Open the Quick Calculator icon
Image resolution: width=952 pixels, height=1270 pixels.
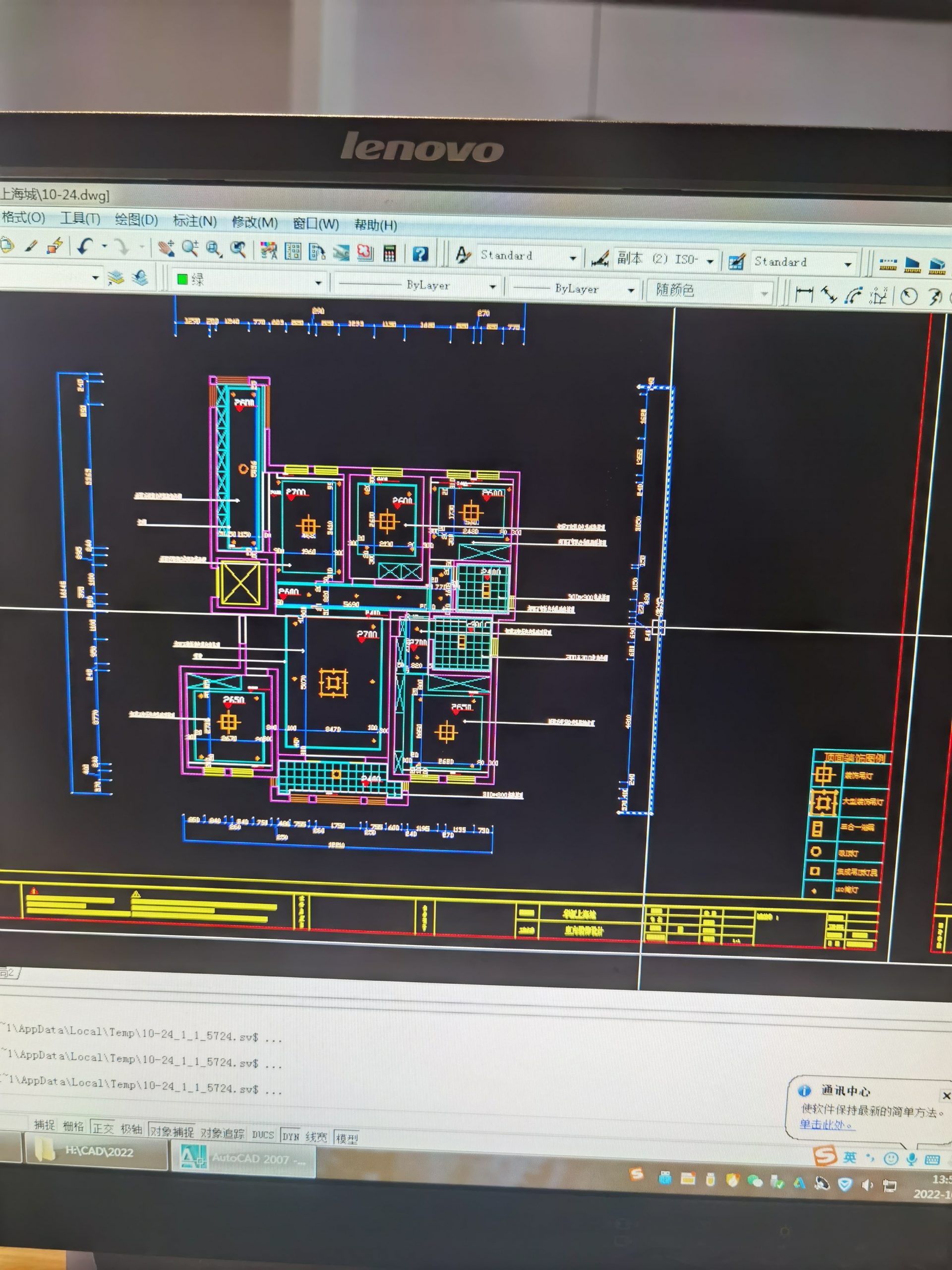(390, 253)
